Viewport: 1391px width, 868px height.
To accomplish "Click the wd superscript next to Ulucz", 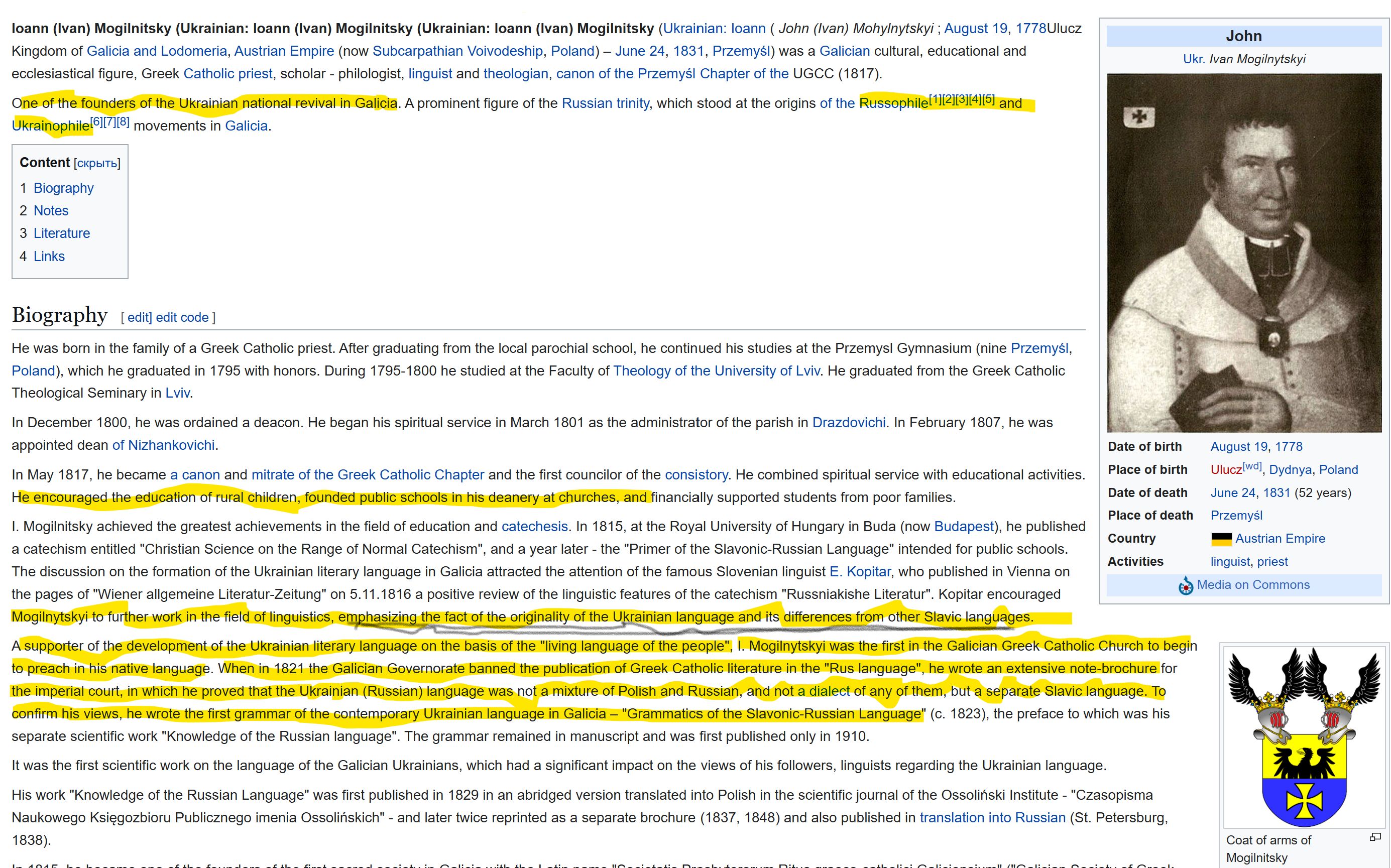I will point(1252,465).
